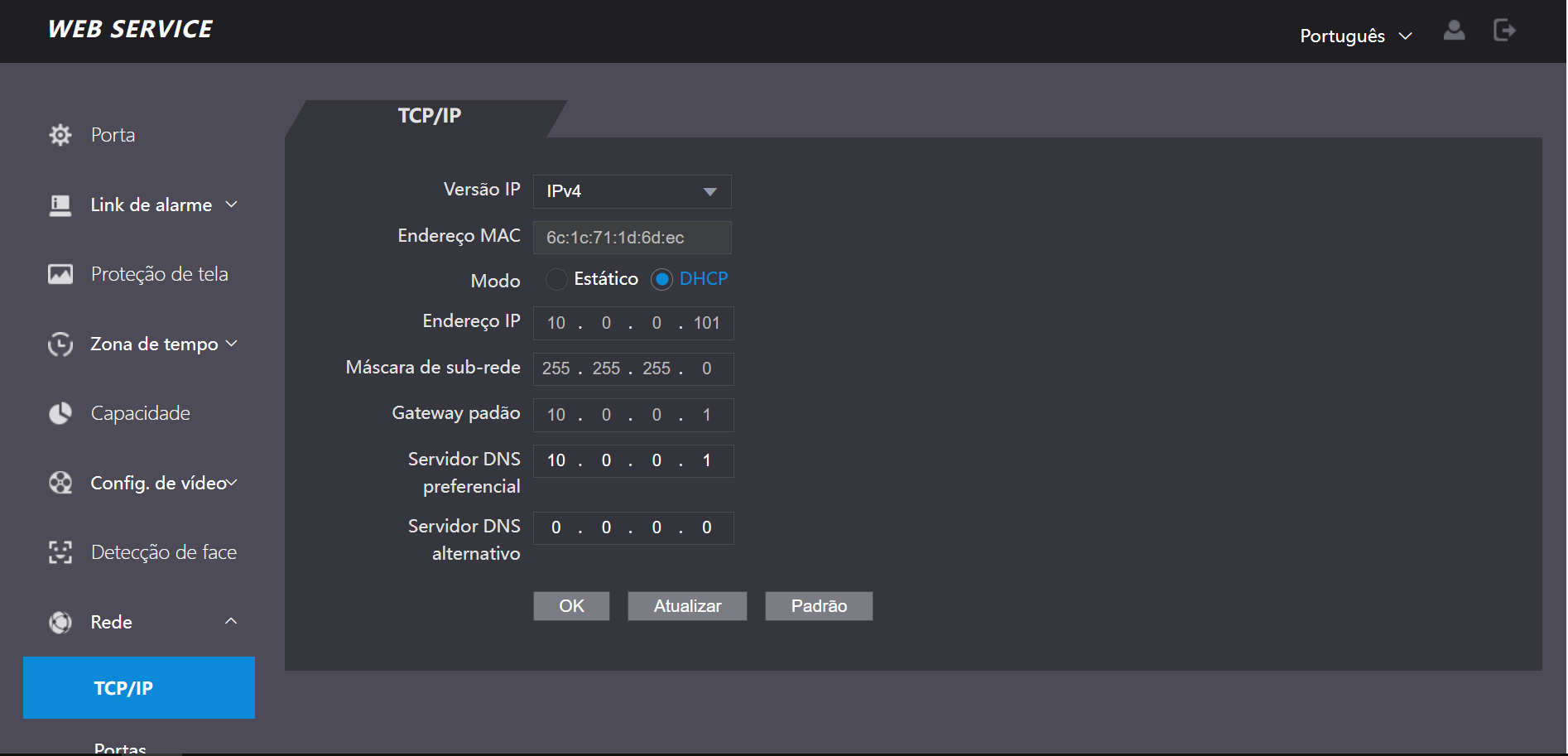Expand the Link de alarme chevron
Screen dimensions: 1568x756
click(x=232, y=205)
